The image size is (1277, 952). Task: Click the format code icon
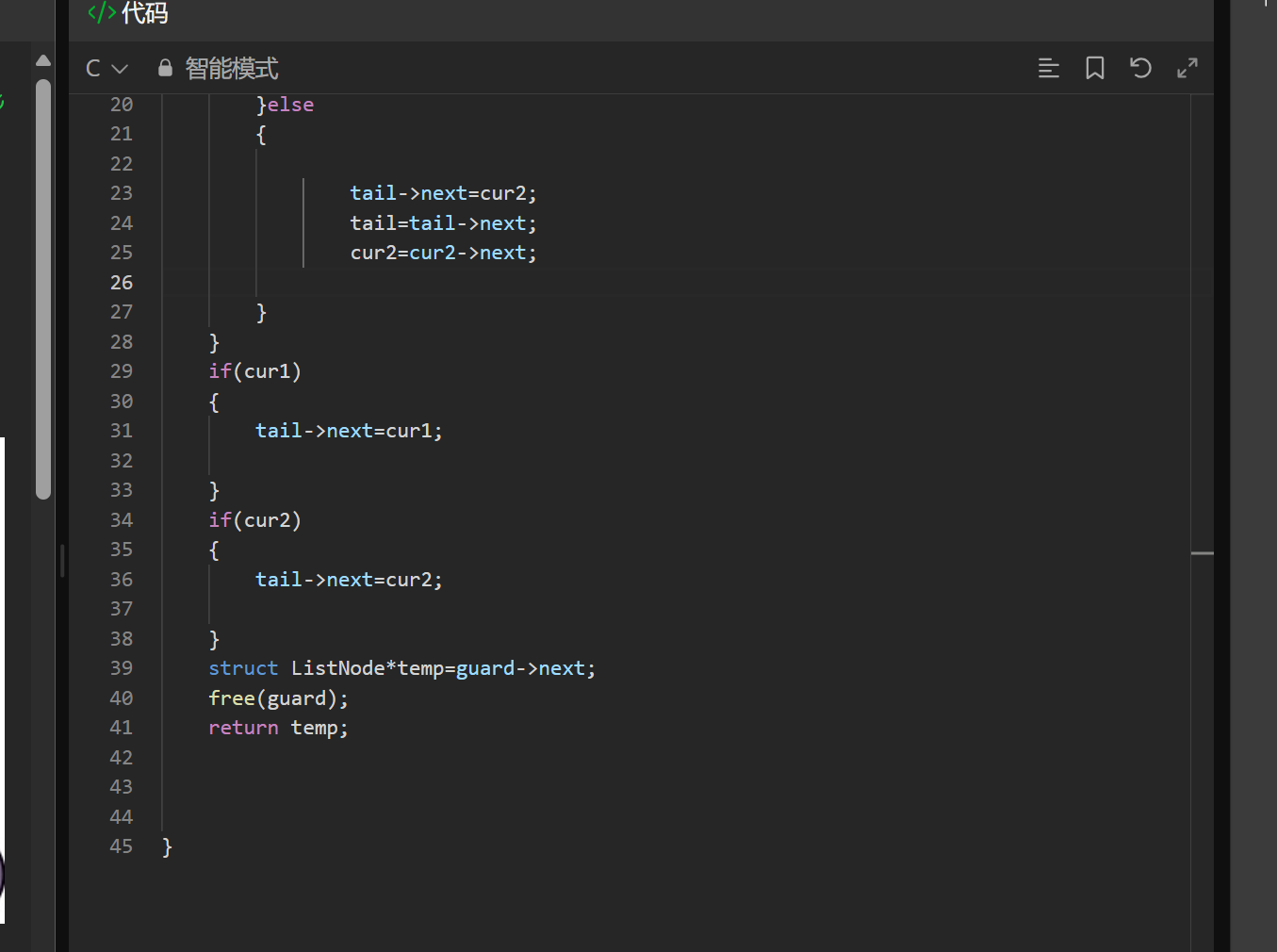pyautogui.click(x=1048, y=68)
